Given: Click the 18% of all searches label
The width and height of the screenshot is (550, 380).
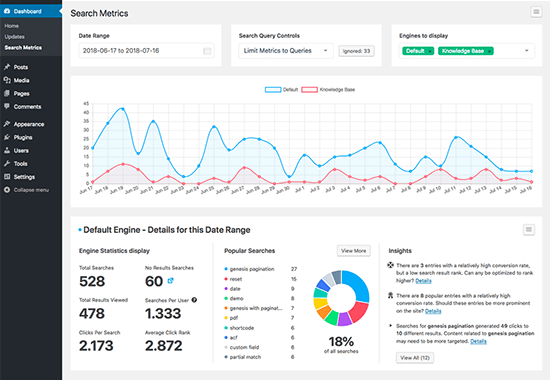Looking at the screenshot, I should pyautogui.click(x=341, y=345).
